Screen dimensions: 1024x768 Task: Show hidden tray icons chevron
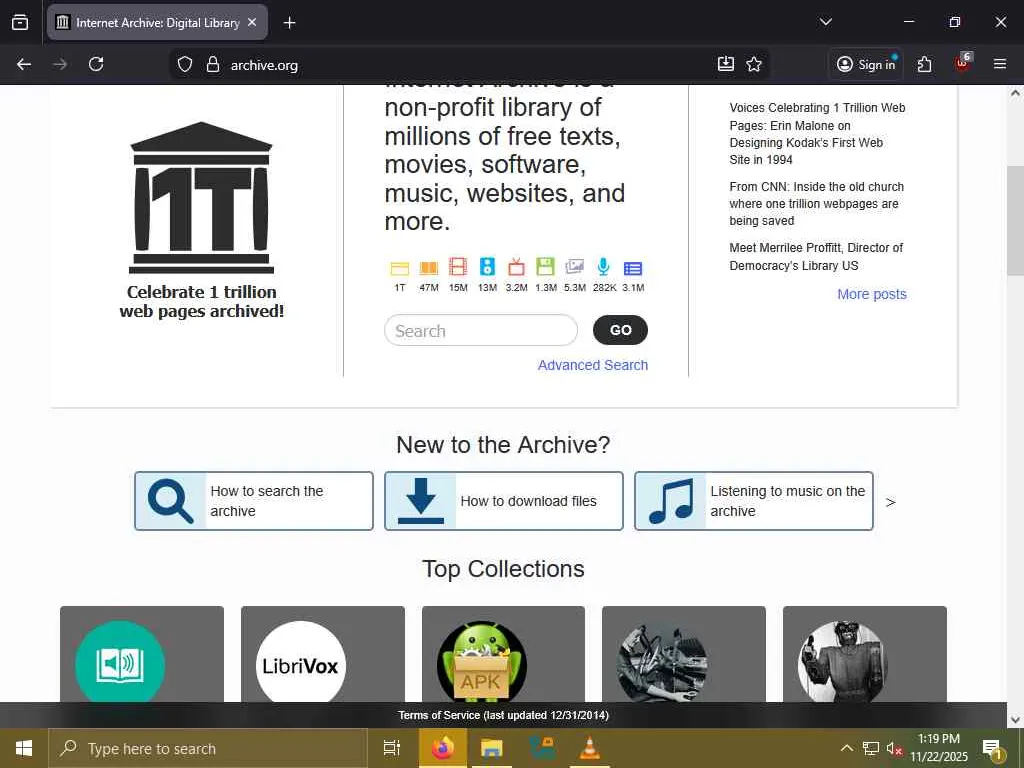pyautogui.click(x=846, y=748)
